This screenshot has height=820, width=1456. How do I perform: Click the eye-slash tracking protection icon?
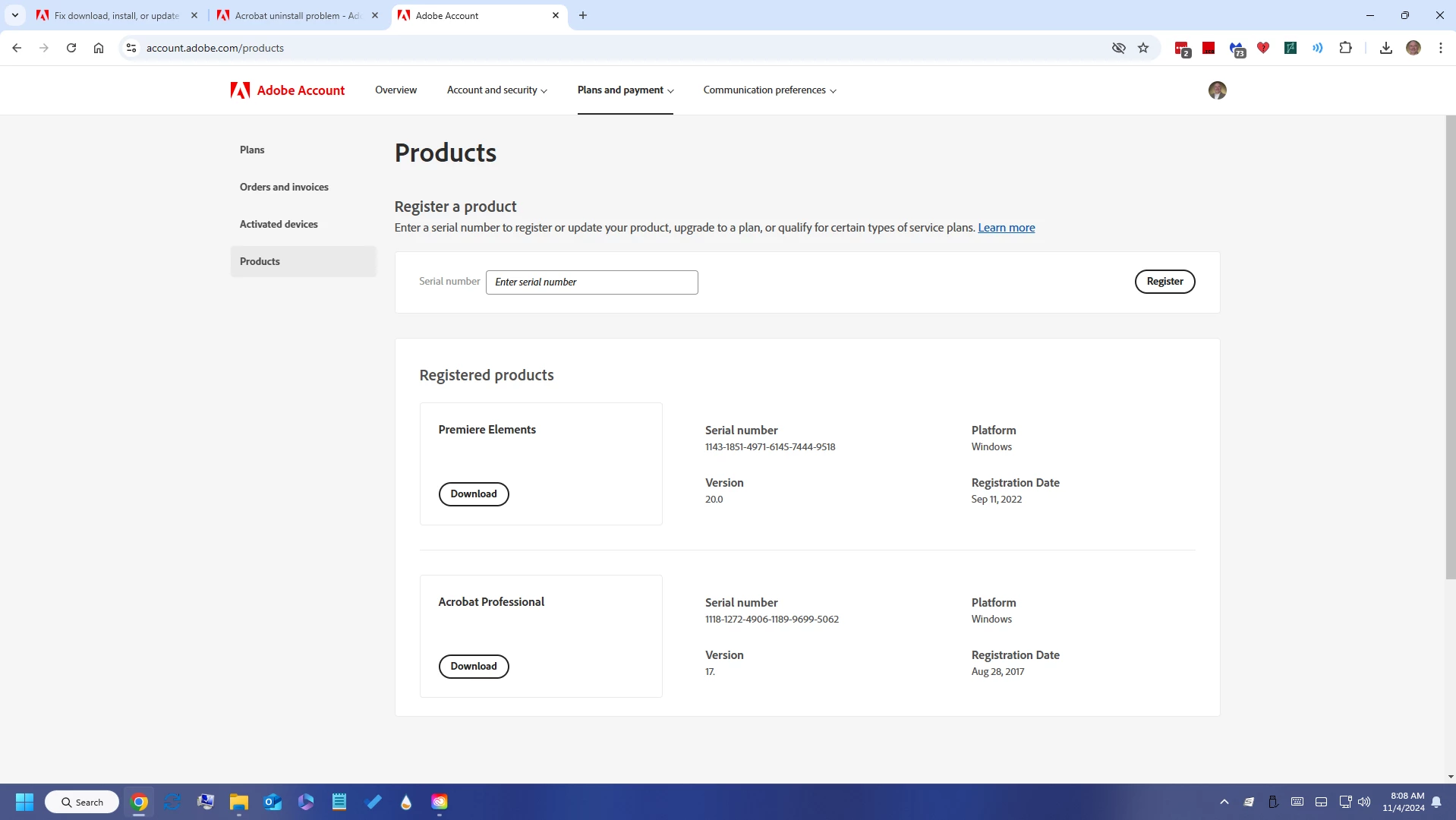click(1118, 48)
